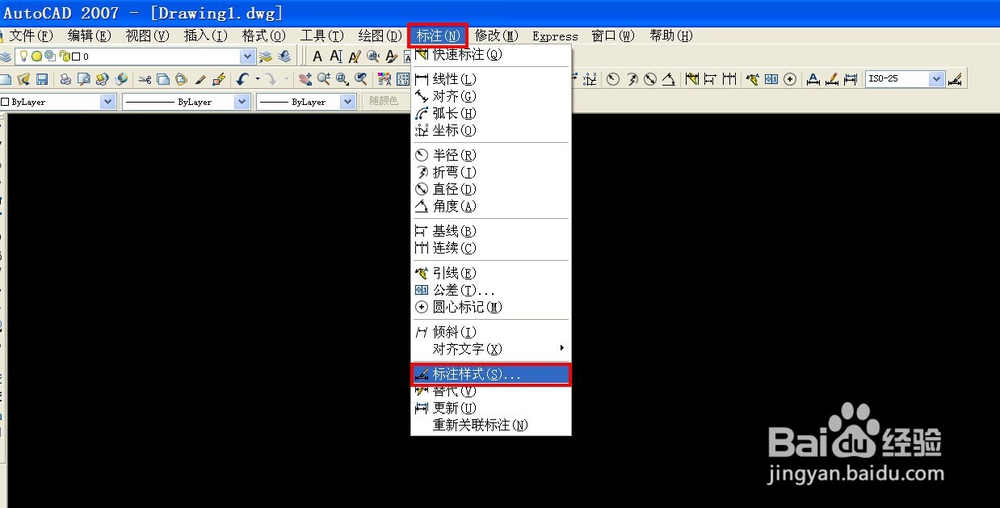
Task: Select the Match Properties brush icon
Action: 200,79
